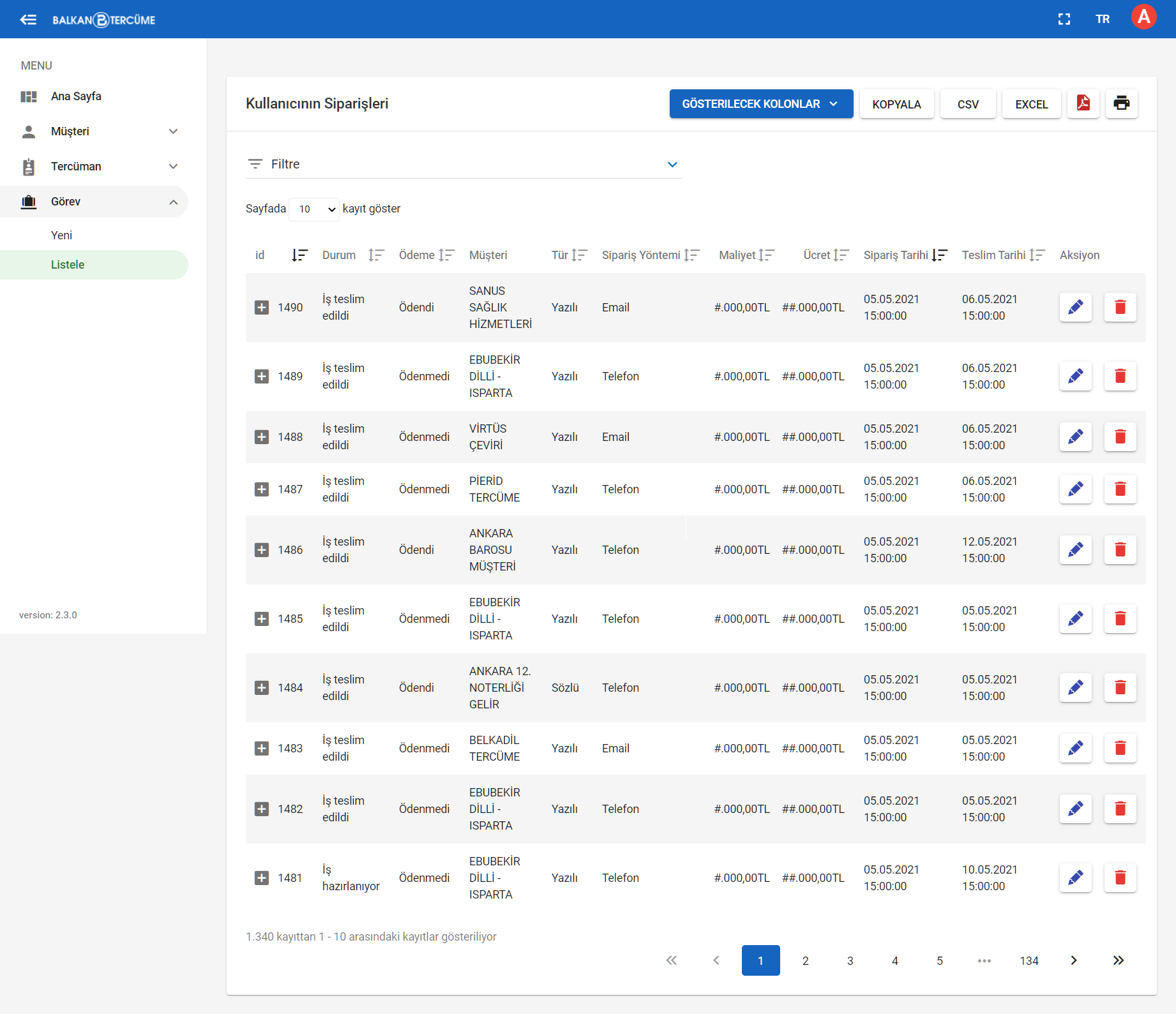Click the Balkan Tercüme logo

click(104, 20)
